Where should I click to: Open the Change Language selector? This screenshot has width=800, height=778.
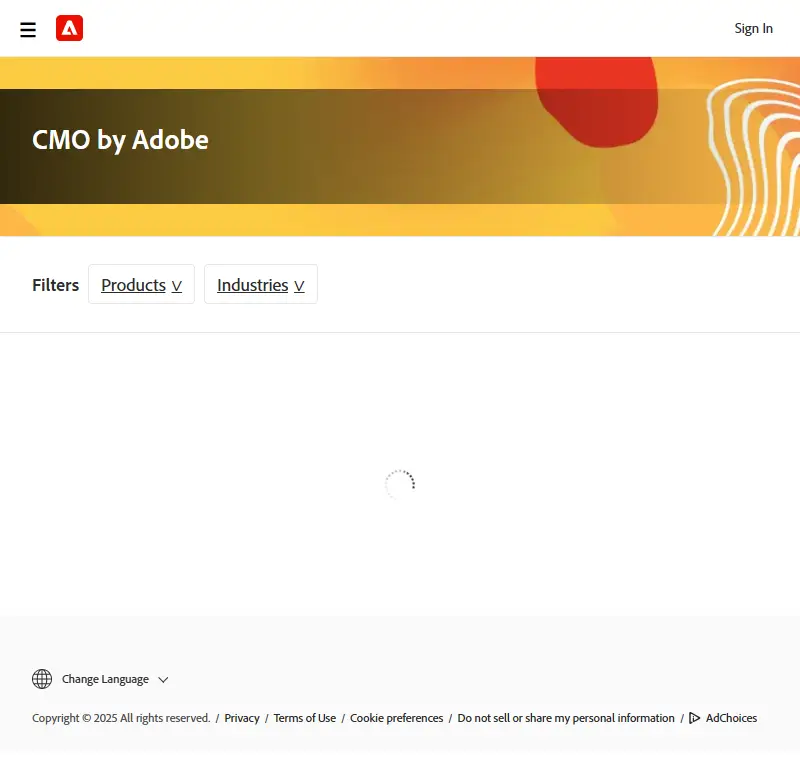coord(100,679)
